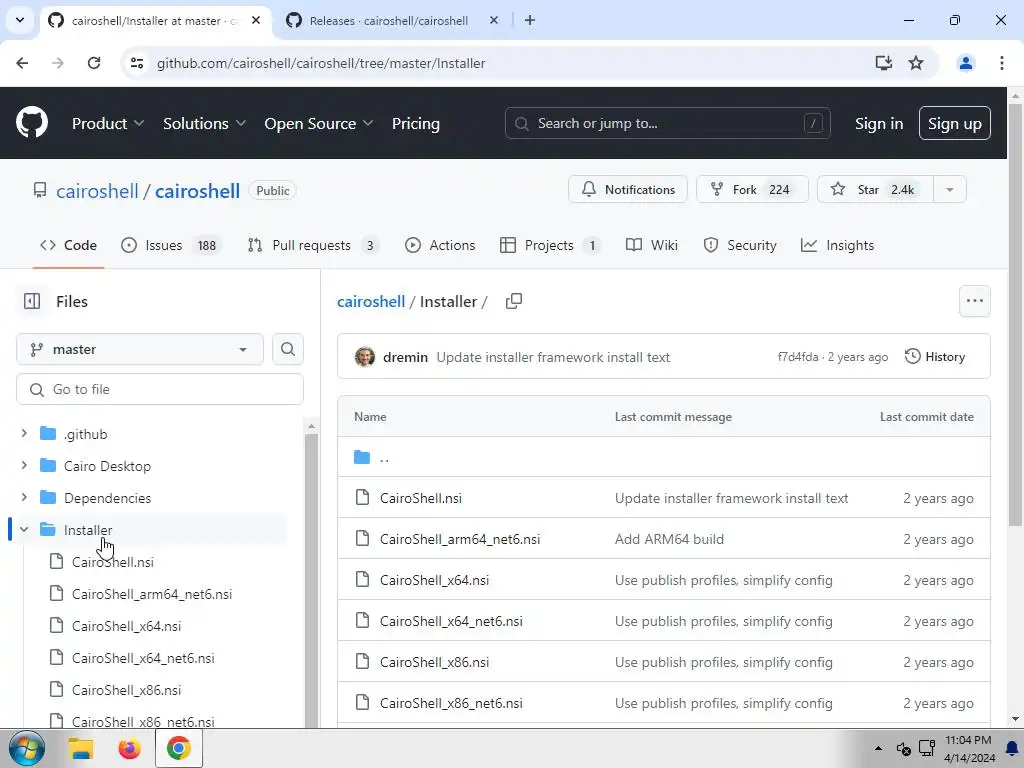Open parent directory folder row
Image resolution: width=1024 pixels, height=768 pixels.
click(664, 457)
